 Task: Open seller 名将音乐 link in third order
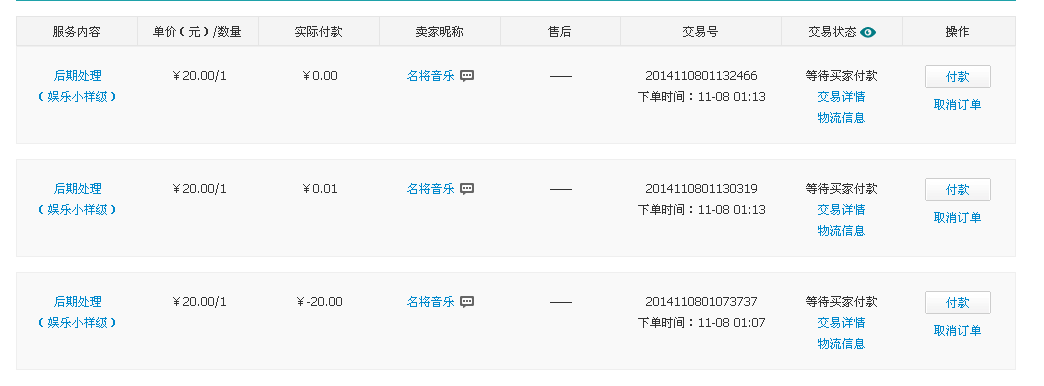(430, 302)
